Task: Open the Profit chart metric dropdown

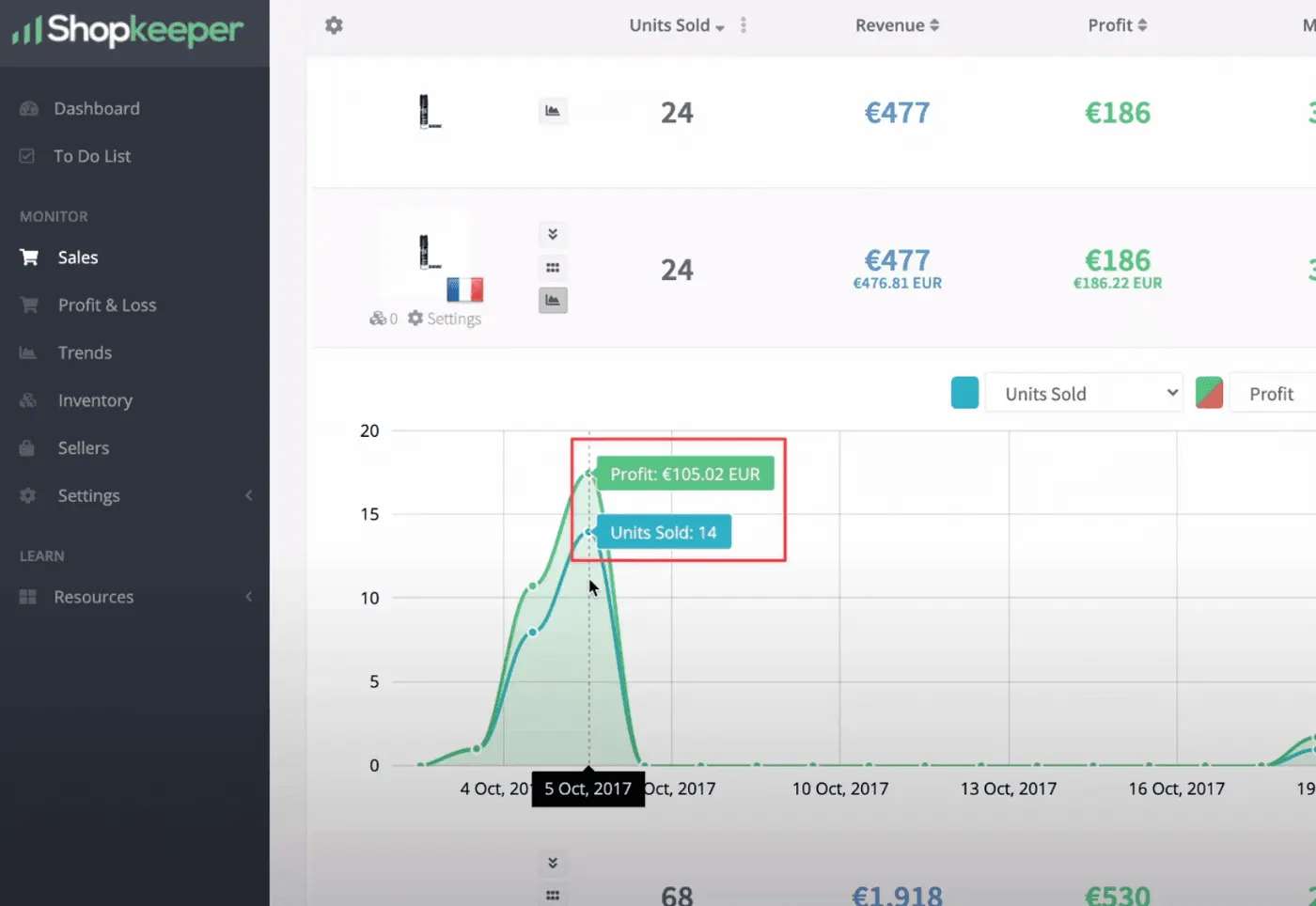Action: (1273, 394)
